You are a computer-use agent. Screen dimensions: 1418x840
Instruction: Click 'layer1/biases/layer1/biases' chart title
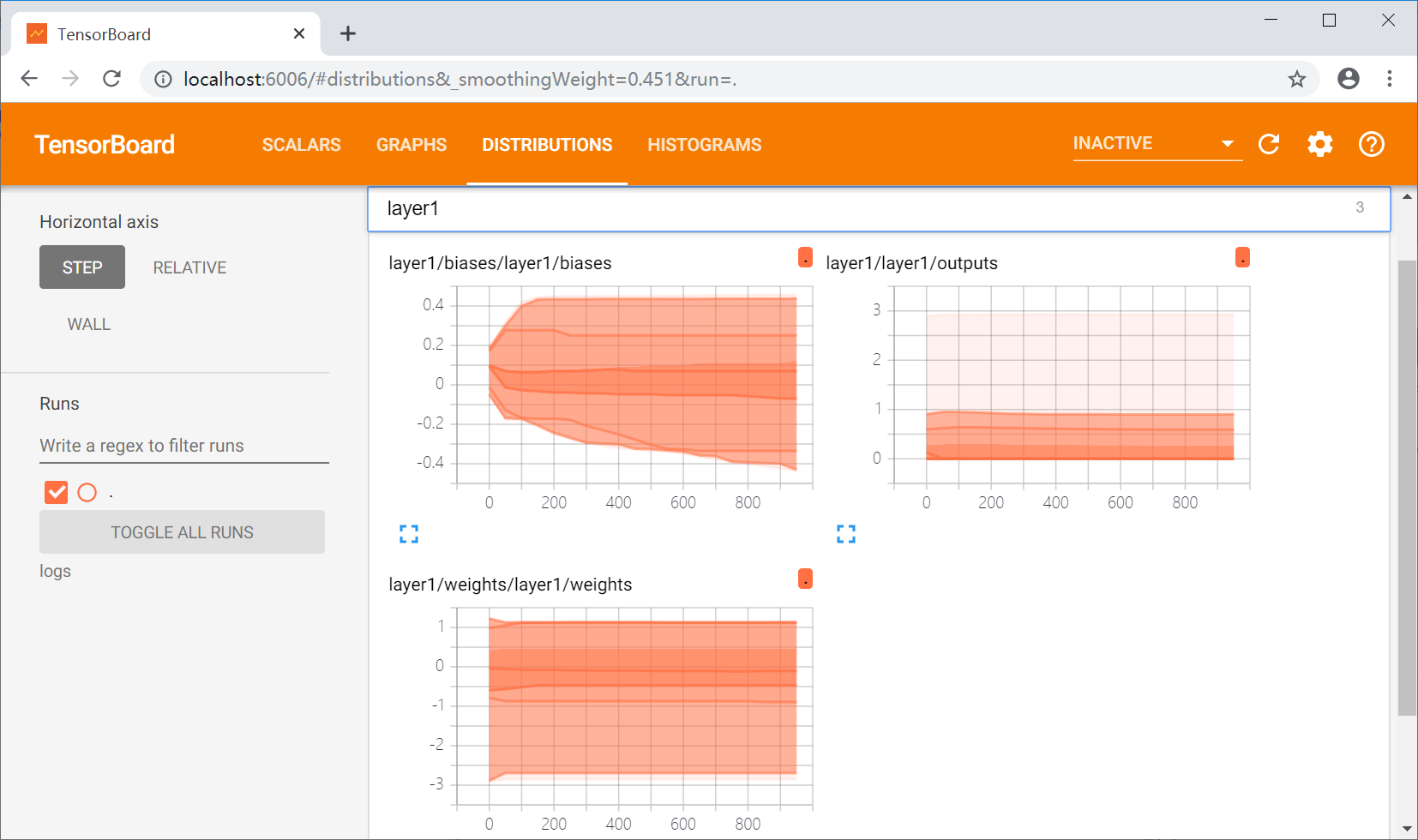coord(500,263)
